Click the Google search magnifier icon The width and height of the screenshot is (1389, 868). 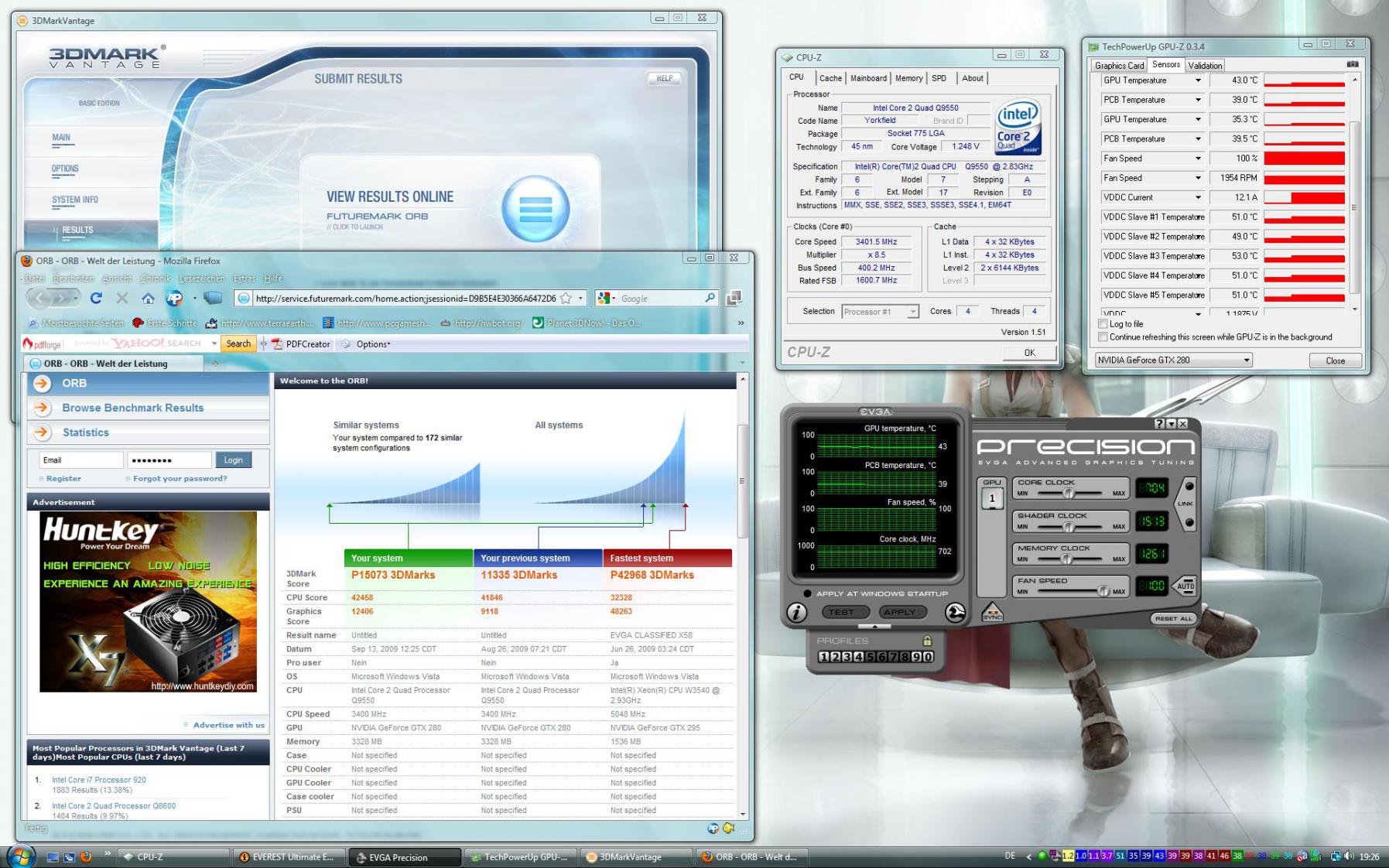pos(710,298)
